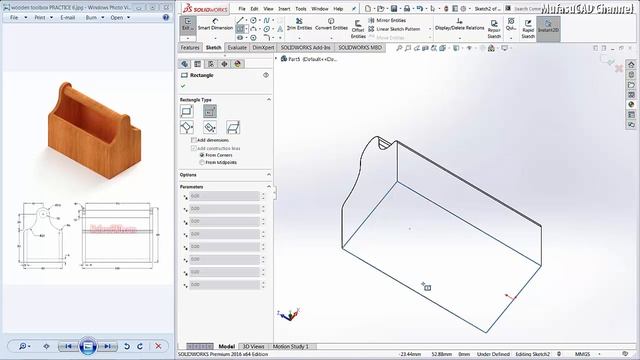Screen dimensions: 640x360
Task: Select the 3 Point Corner Rectangle type
Action: (x=187, y=127)
